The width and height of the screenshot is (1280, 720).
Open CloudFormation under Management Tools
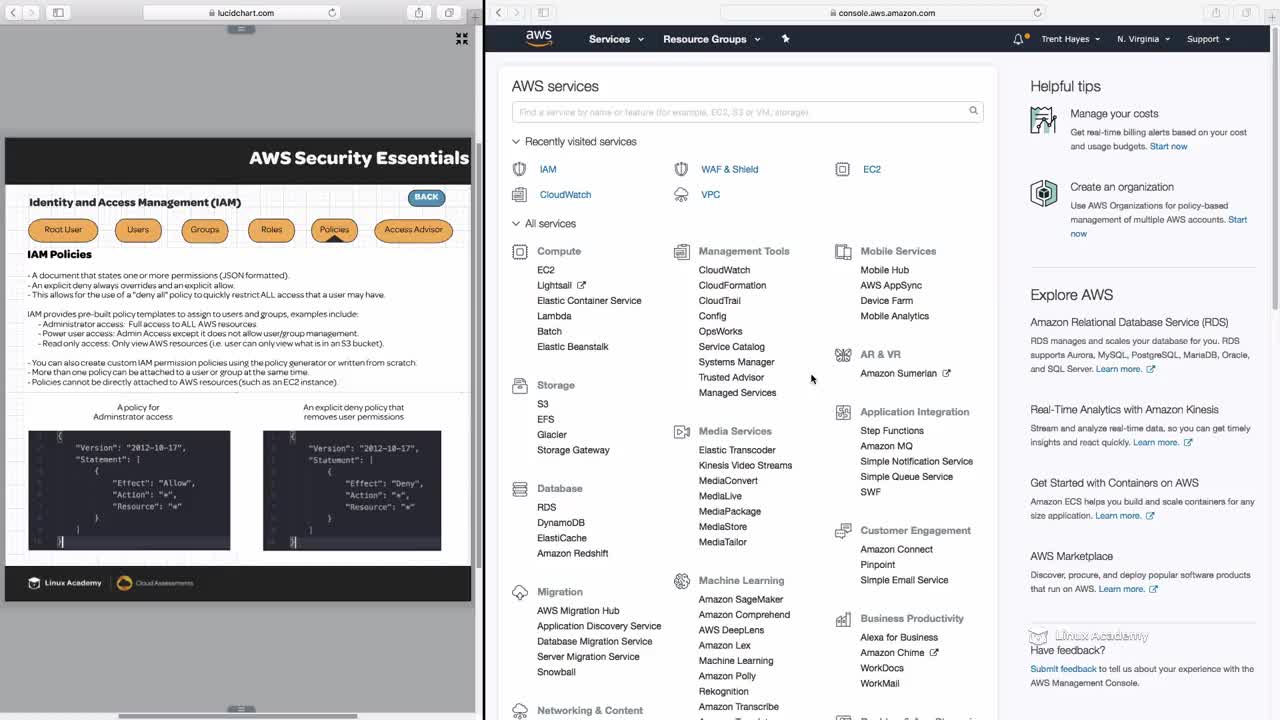pos(732,285)
